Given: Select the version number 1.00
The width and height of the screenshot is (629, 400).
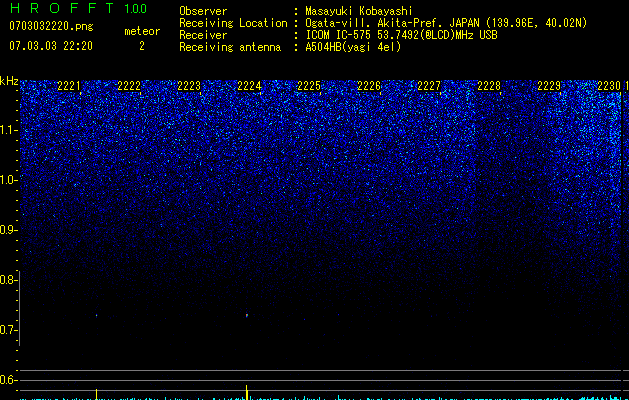Looking at the screenshot, I should (135, 9).
